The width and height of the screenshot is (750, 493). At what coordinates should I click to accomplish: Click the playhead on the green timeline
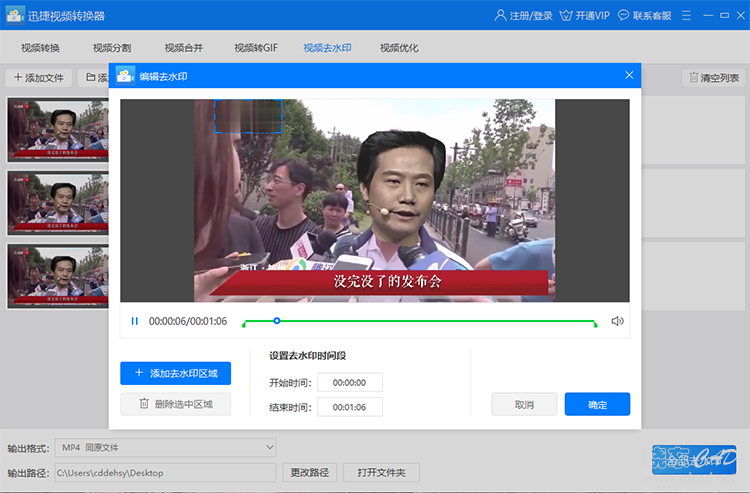[x=277, y=321]
